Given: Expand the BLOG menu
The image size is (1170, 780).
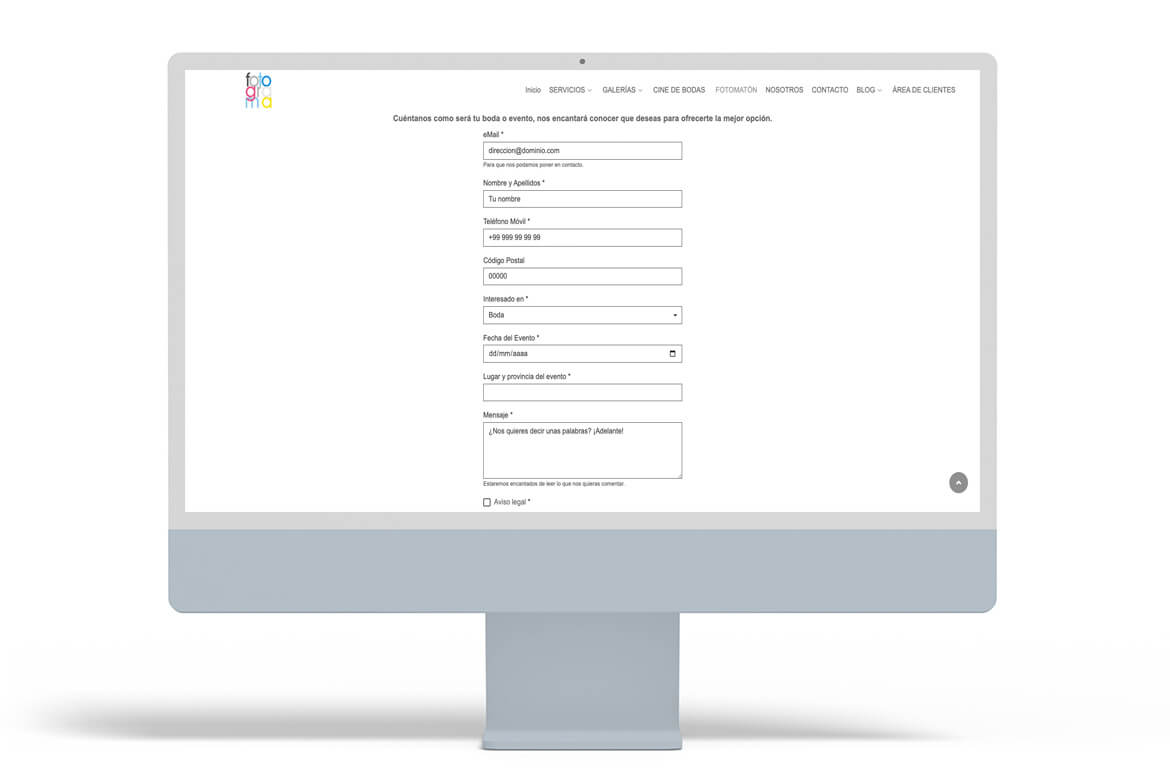Looking at the screenshot, I should (868, 90).
